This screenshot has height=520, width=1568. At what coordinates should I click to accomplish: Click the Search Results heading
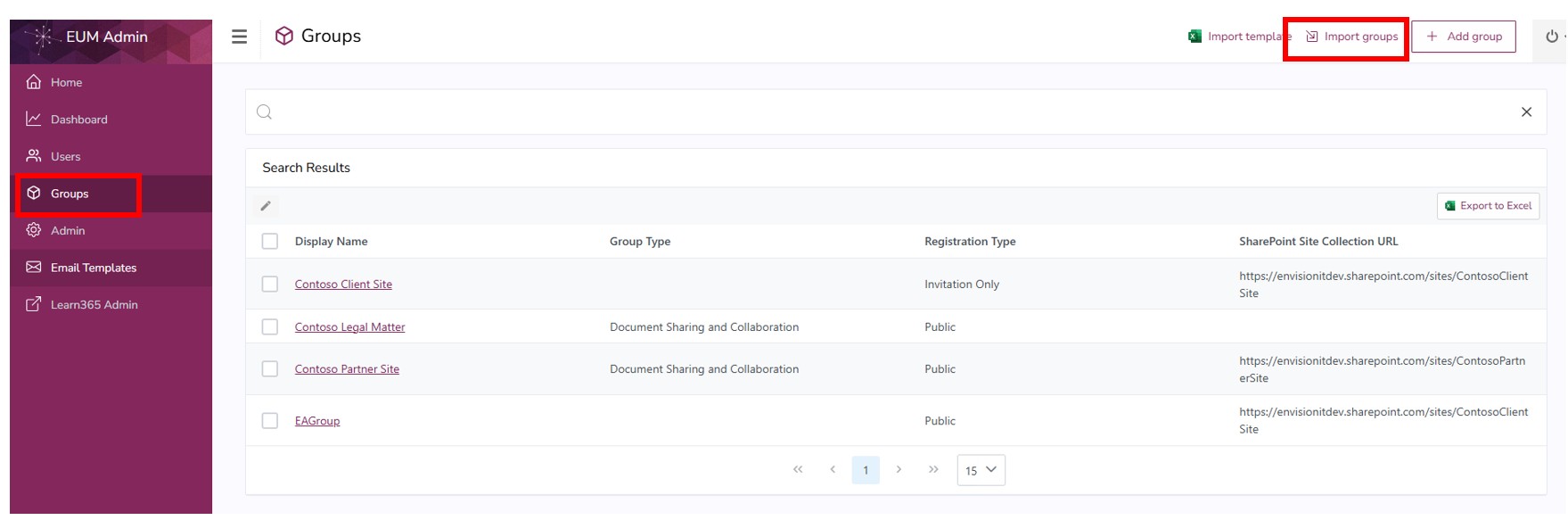pos(306,168)
